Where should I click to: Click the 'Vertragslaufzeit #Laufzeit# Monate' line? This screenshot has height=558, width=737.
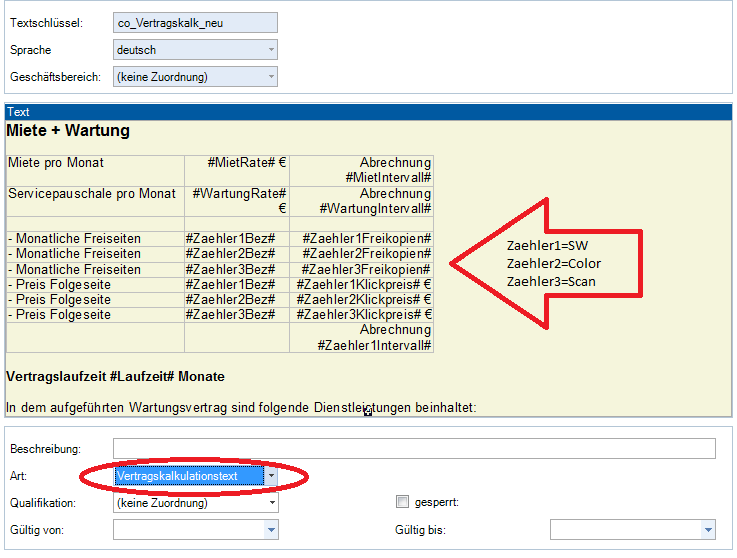[x=115, y=377]
